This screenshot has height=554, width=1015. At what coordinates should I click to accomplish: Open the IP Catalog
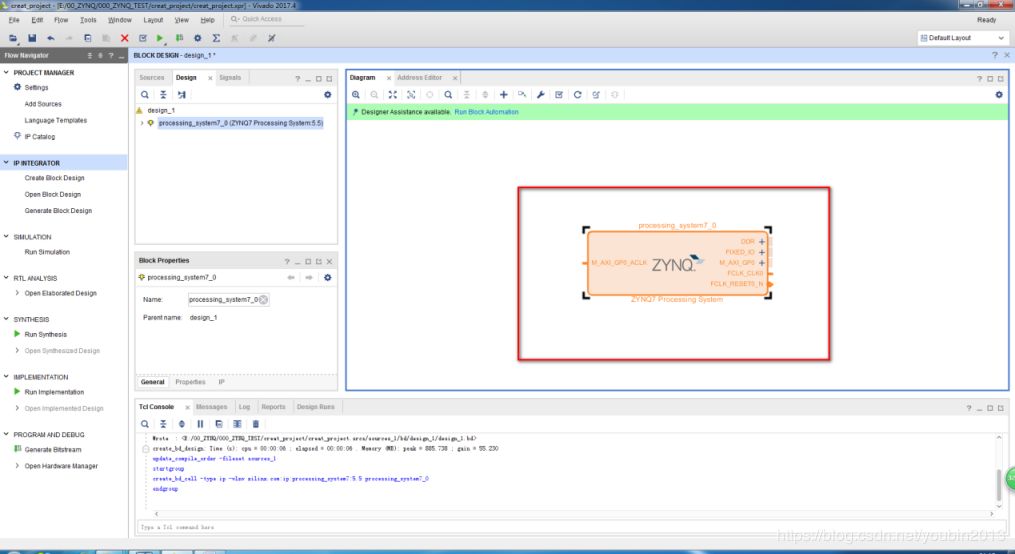tap(39, 137)
